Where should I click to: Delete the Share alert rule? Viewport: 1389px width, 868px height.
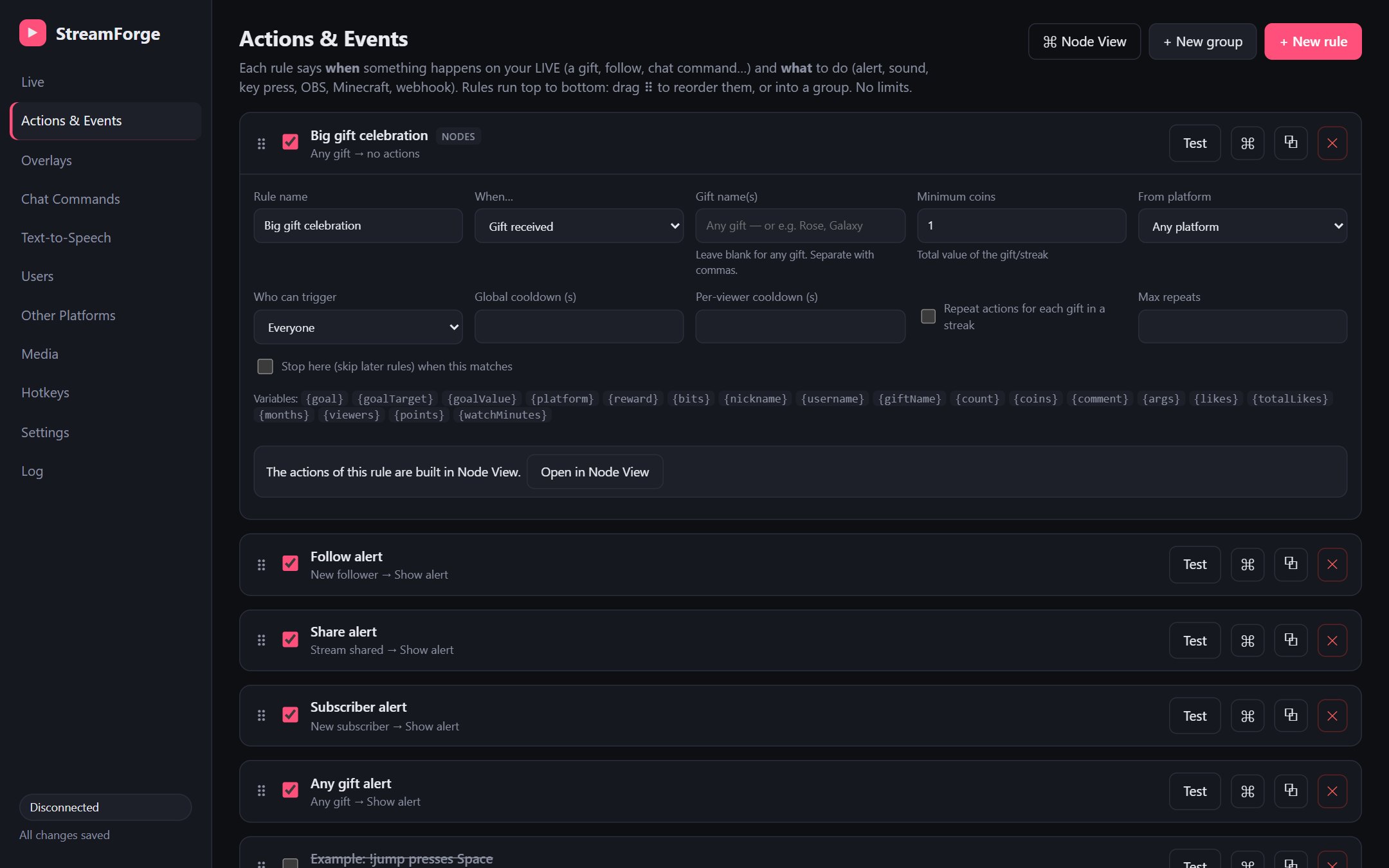click(x=1332, y=640)
